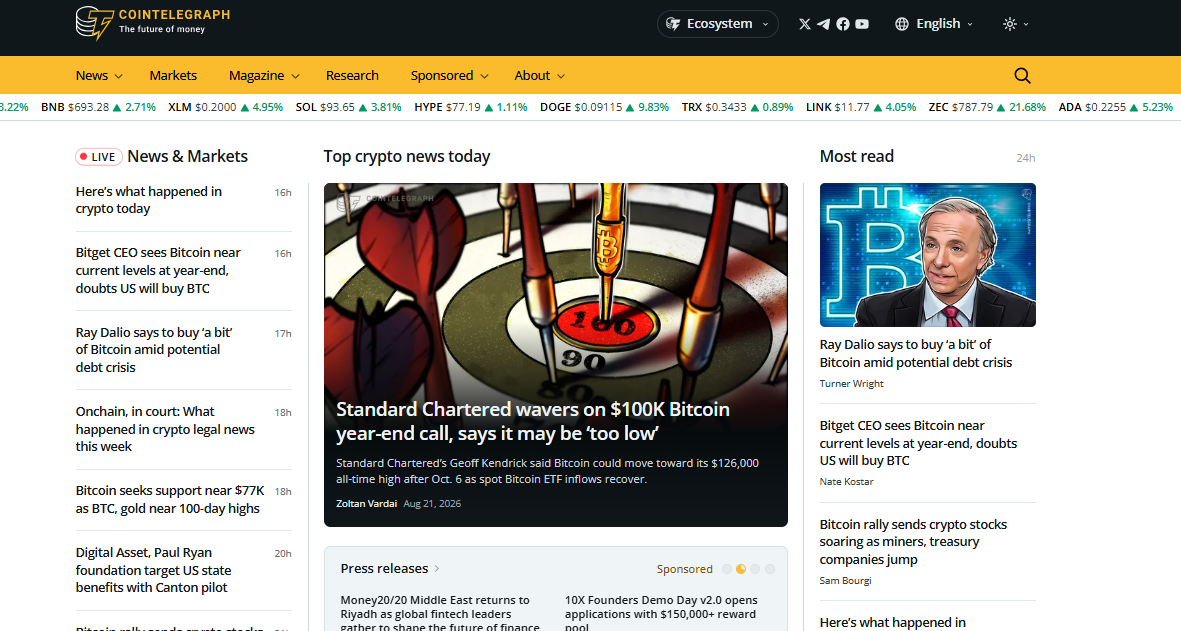Open the Markets menu item

(173, 75)
